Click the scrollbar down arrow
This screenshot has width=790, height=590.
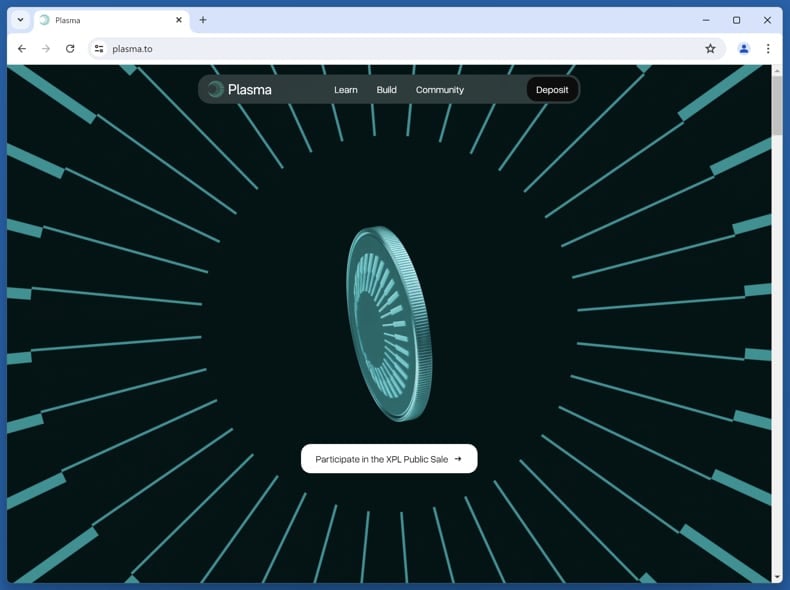click(776, 577)
